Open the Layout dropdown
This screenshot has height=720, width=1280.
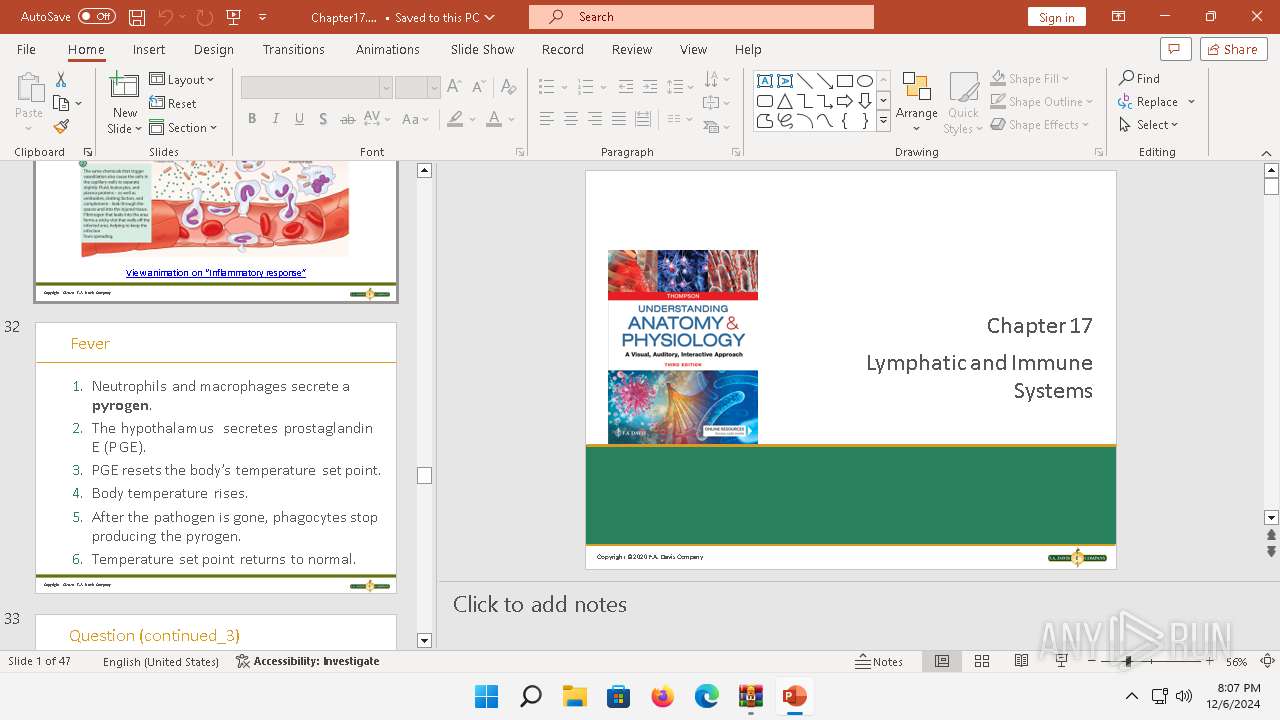[181, 79]
